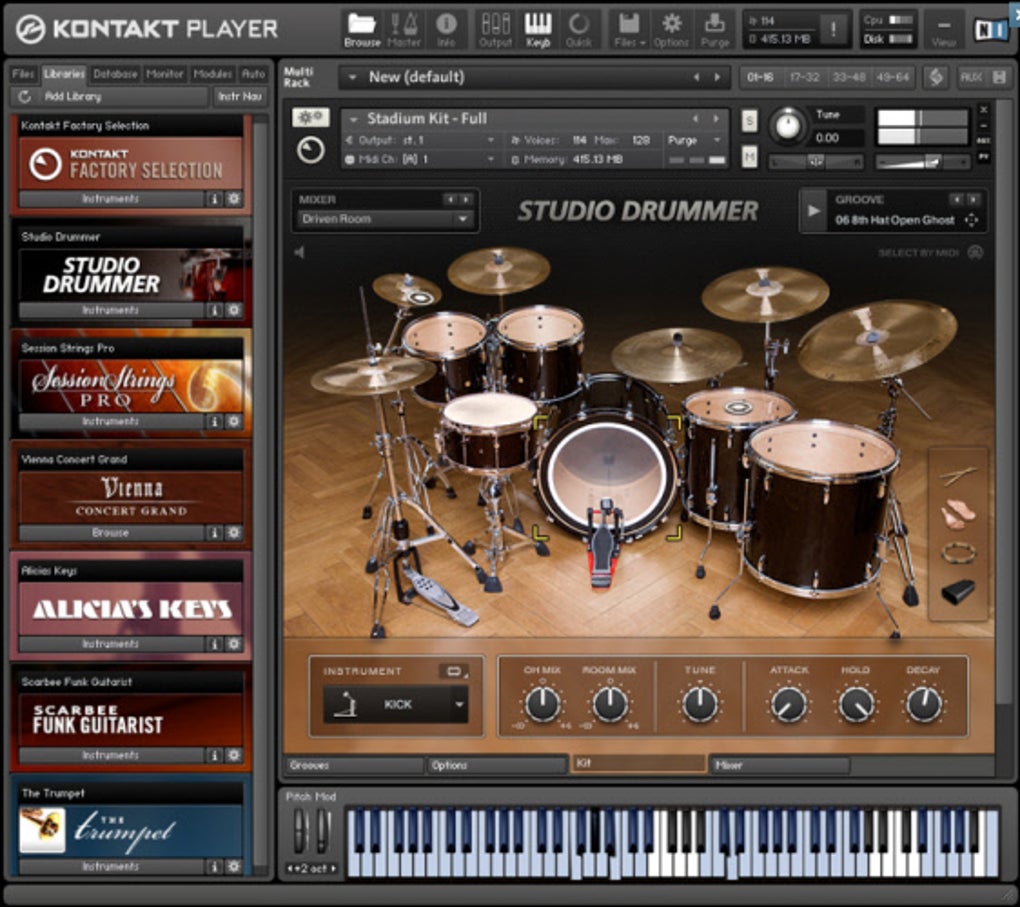This screenshot has width=1020, height=907.
Task: Click the Attack knob
Action: tap(789, 705)
